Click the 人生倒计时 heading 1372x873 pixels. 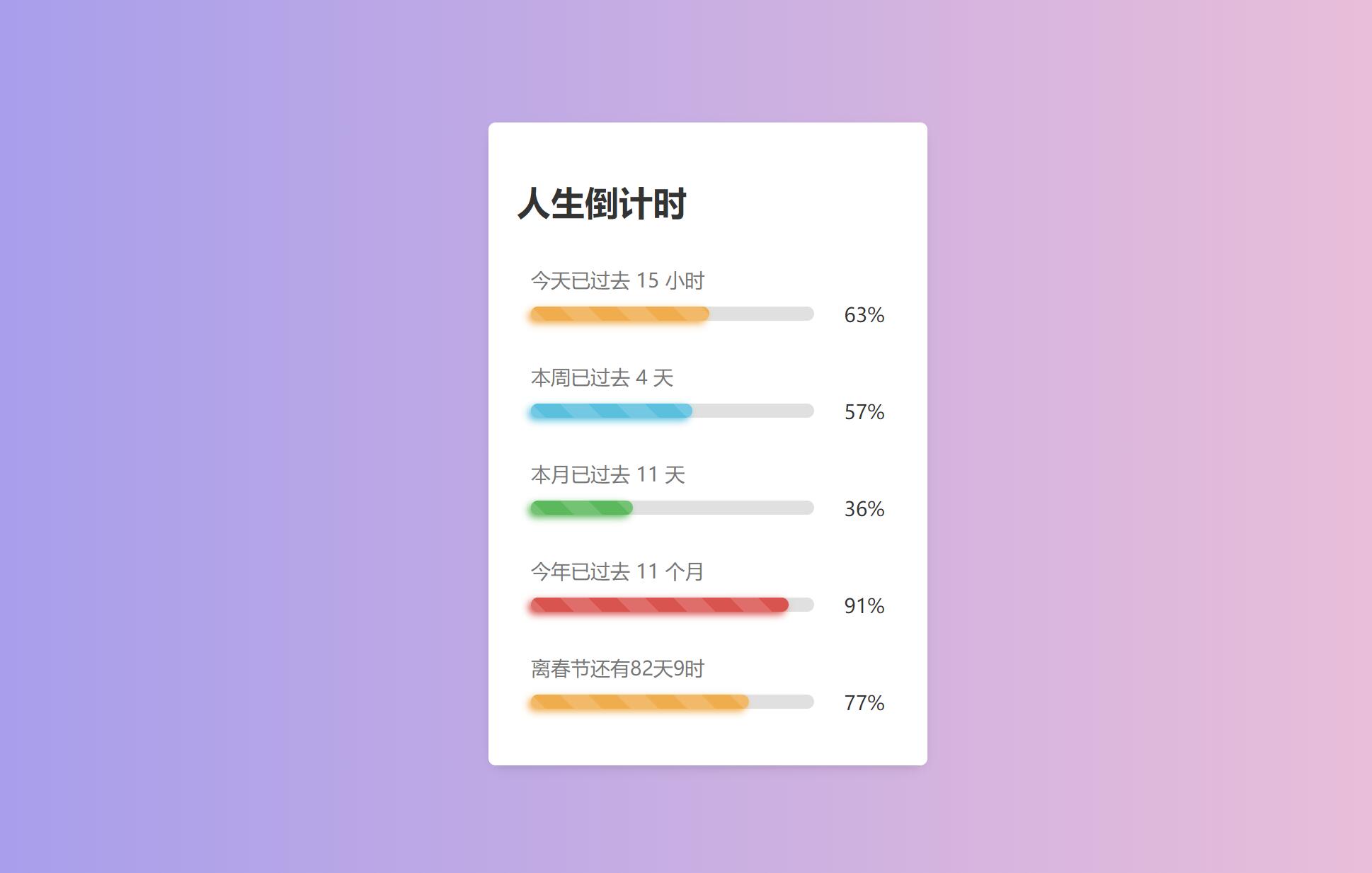coord(602,204)
